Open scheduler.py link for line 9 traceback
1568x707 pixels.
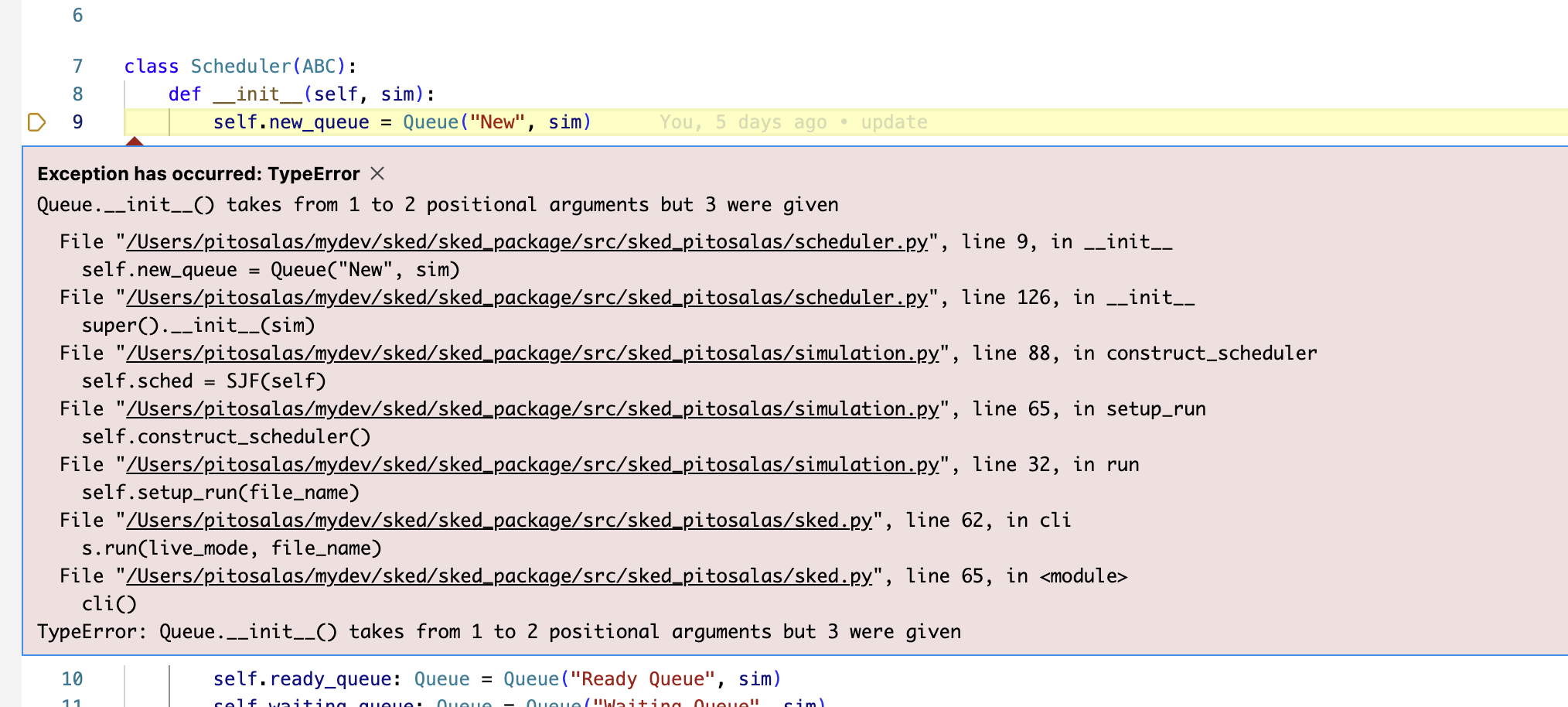coord(527,242)
